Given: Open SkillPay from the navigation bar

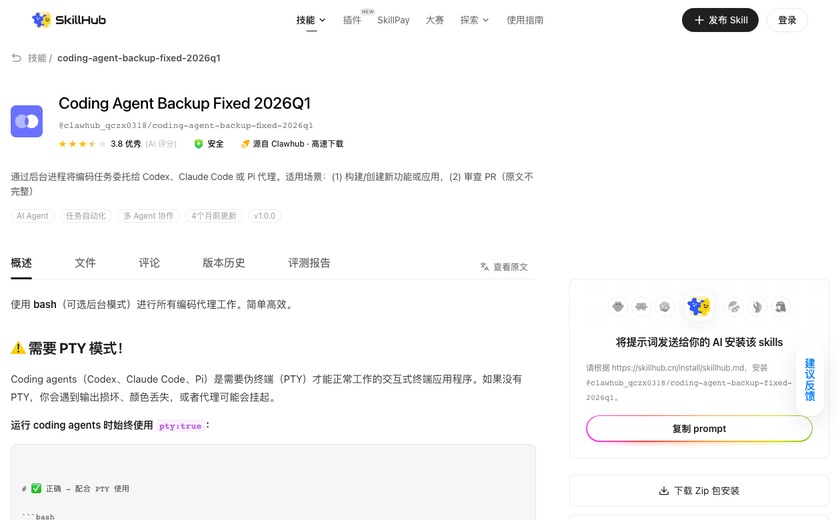Looking at the screenshot, I should tap(393, 20).
